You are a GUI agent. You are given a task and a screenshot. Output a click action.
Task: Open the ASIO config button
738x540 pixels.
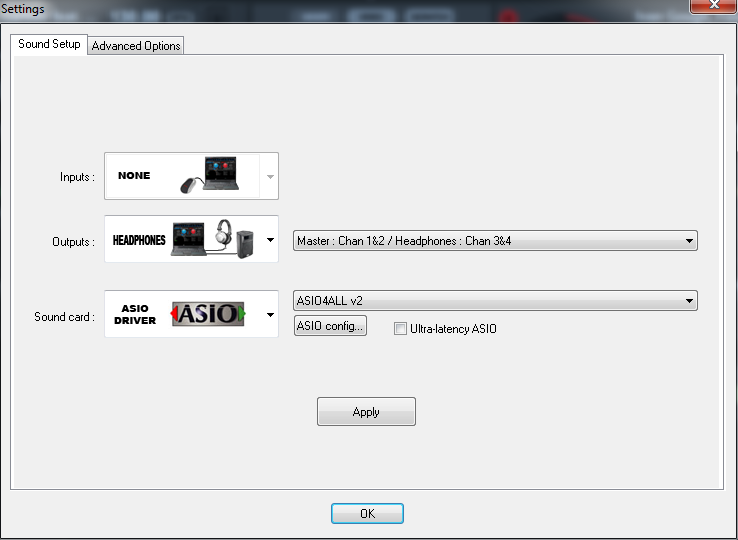coord(330,326)
